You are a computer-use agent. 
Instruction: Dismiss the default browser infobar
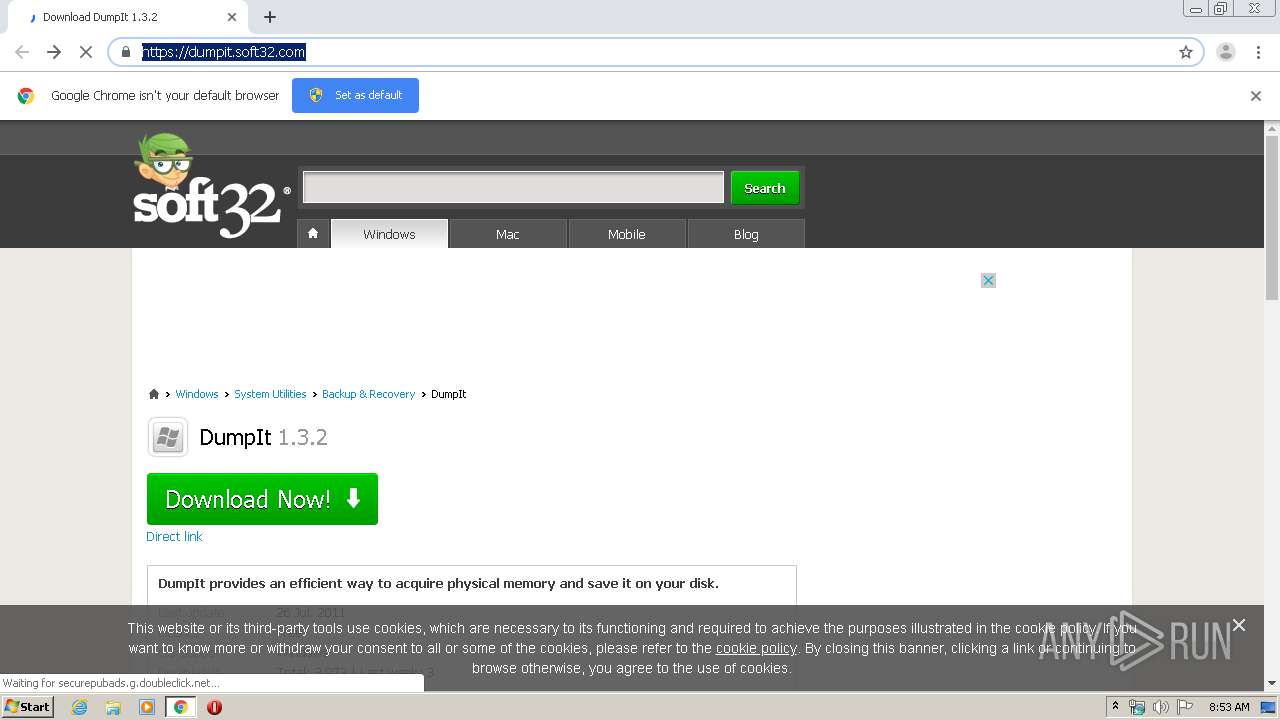[x=1256, y=96]
